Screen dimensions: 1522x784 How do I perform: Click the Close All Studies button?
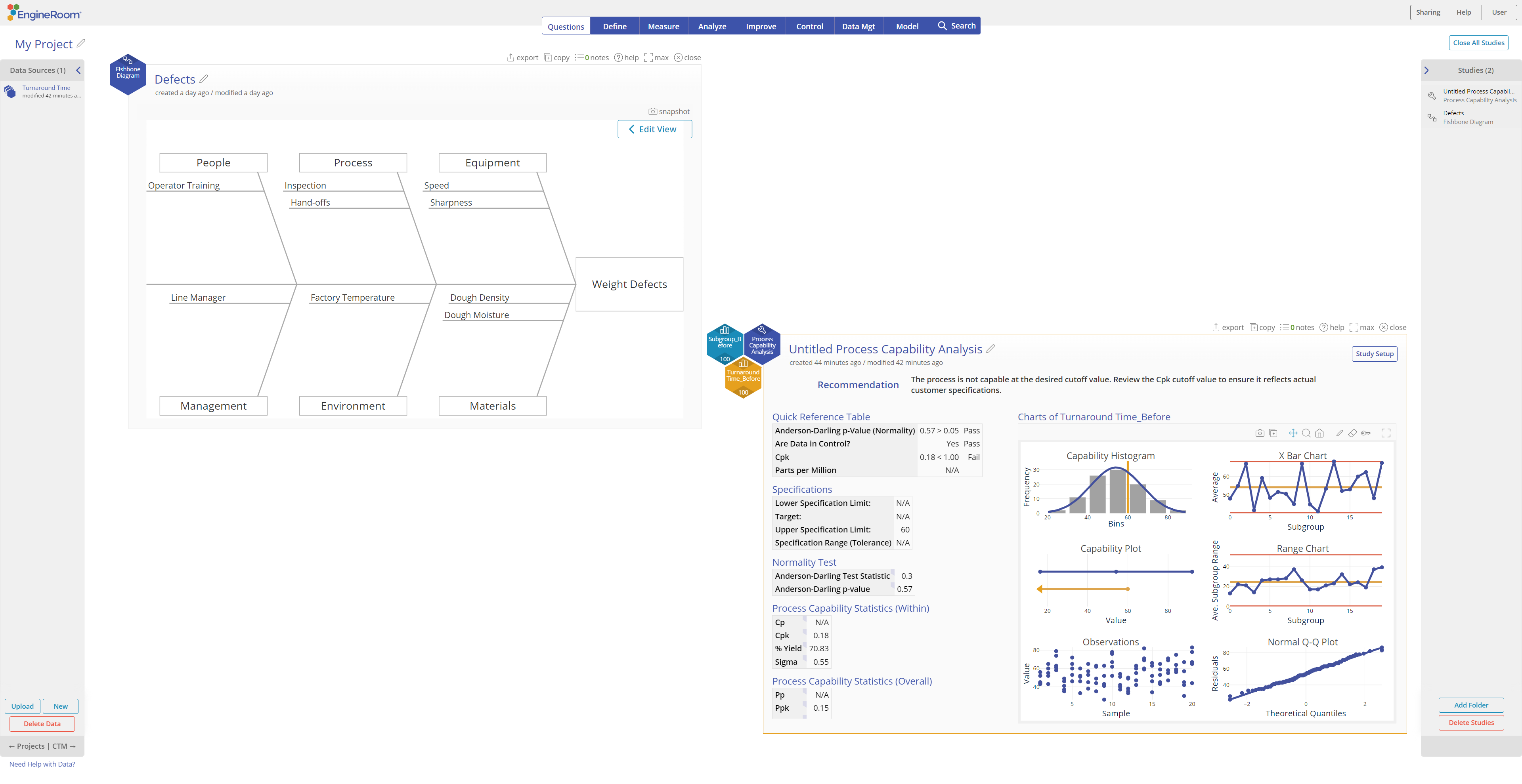point(1478,42)
